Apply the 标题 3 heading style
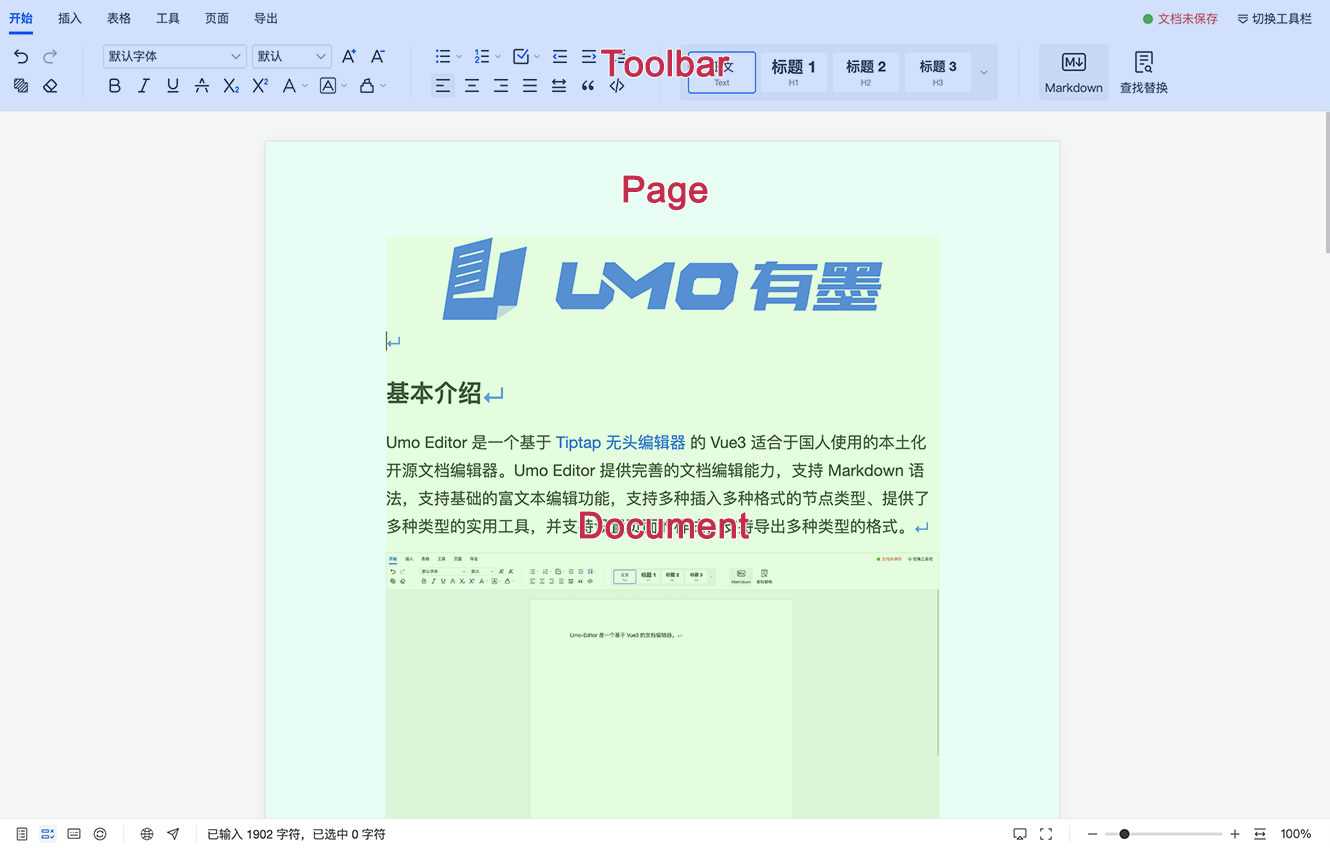Screen dimensions: 1330x848 click(938, 72)
